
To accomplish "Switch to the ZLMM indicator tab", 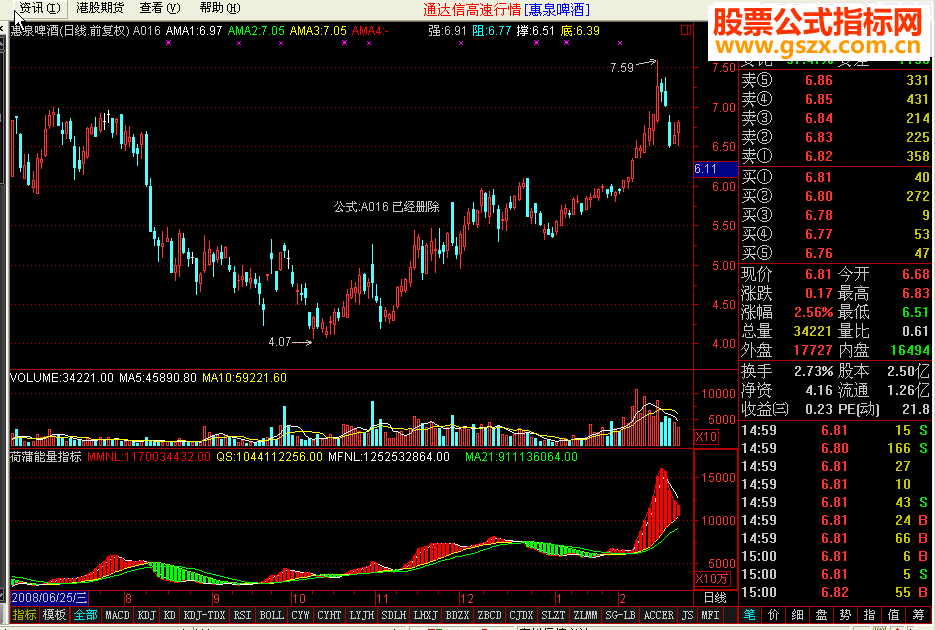I will (586, 615).
